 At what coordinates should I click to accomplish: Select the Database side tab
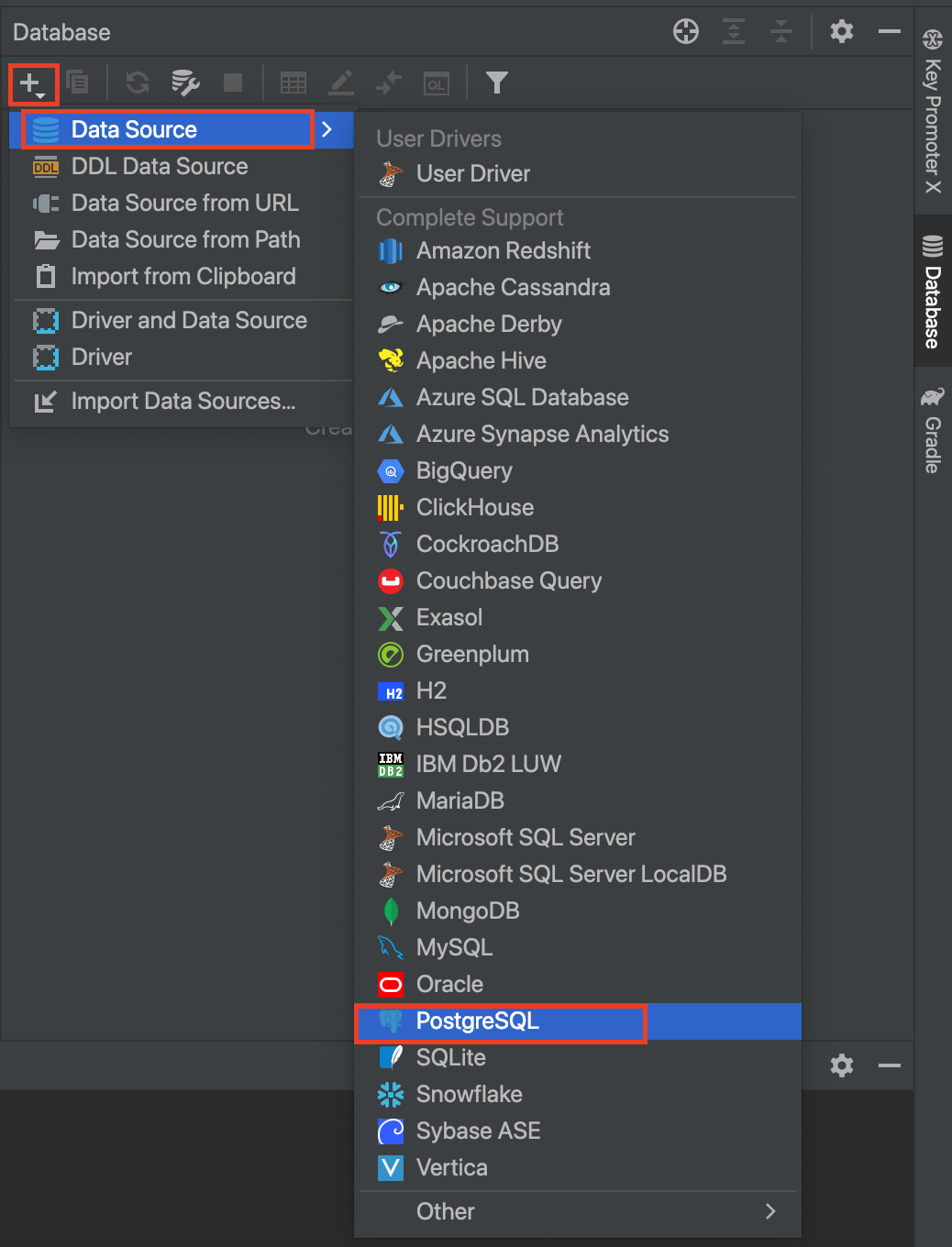933,292
